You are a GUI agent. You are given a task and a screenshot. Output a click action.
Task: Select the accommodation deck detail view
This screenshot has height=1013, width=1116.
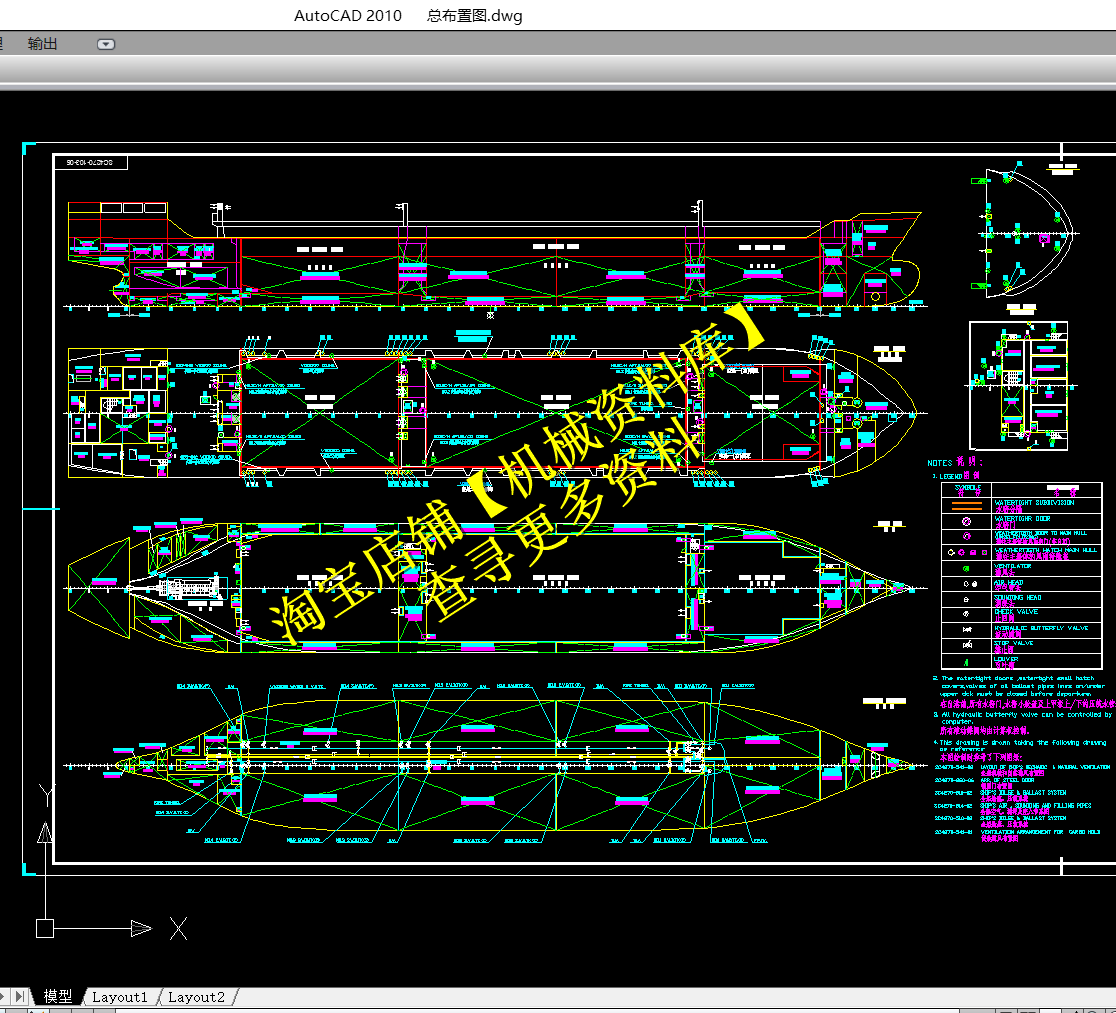[x=1019, y=385]
